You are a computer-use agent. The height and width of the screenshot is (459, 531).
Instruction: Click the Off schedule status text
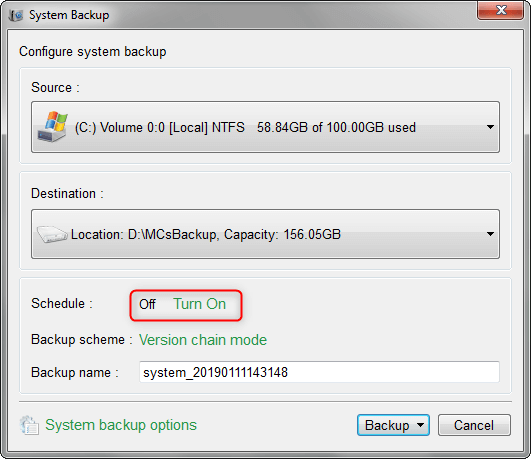click(x=147, y=304)
